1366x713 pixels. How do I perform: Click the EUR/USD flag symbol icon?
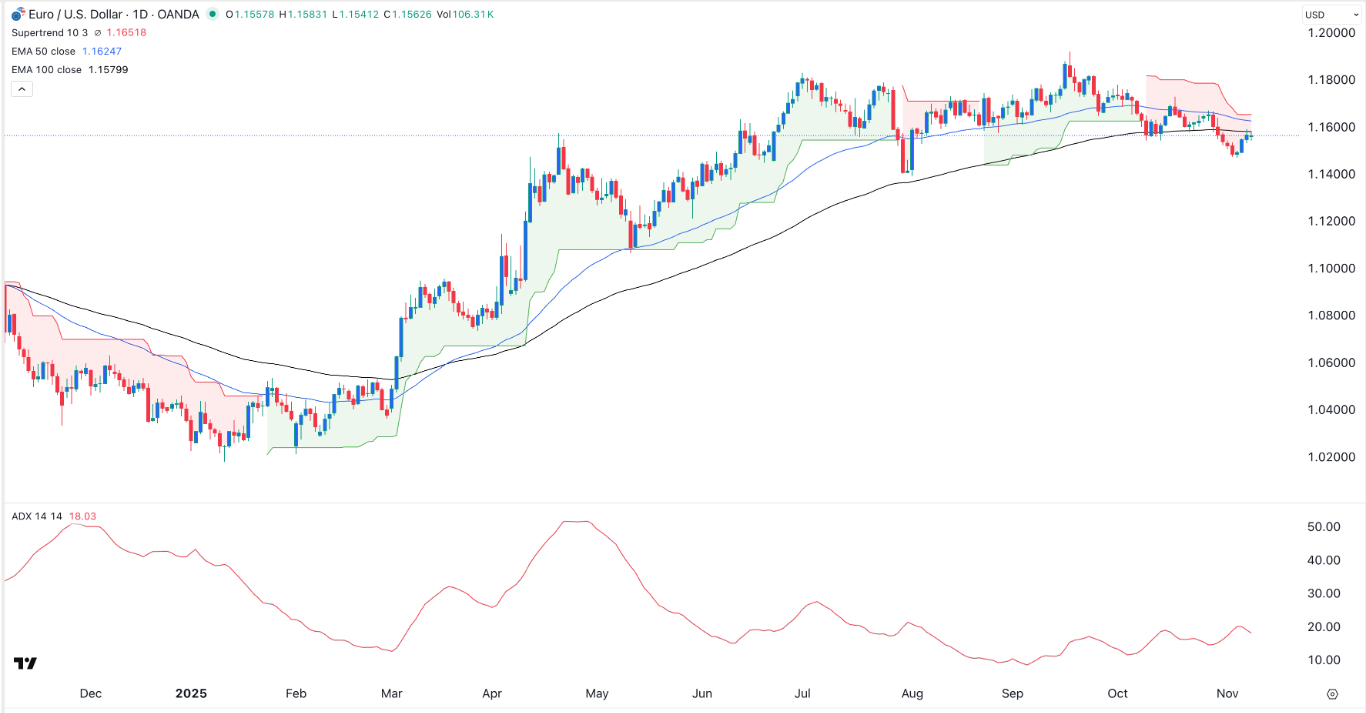(x=15, y=15)
